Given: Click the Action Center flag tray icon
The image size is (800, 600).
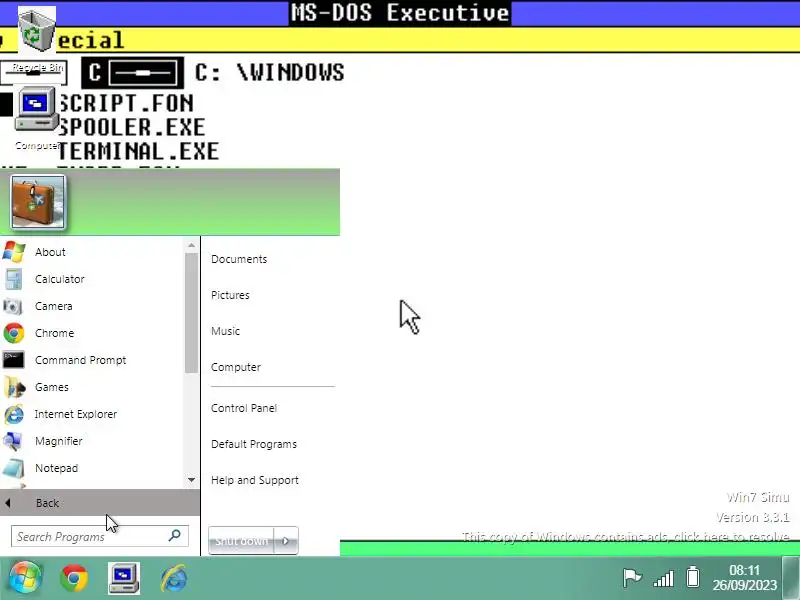Looking at the screenshot, I should tap(632, 578).
